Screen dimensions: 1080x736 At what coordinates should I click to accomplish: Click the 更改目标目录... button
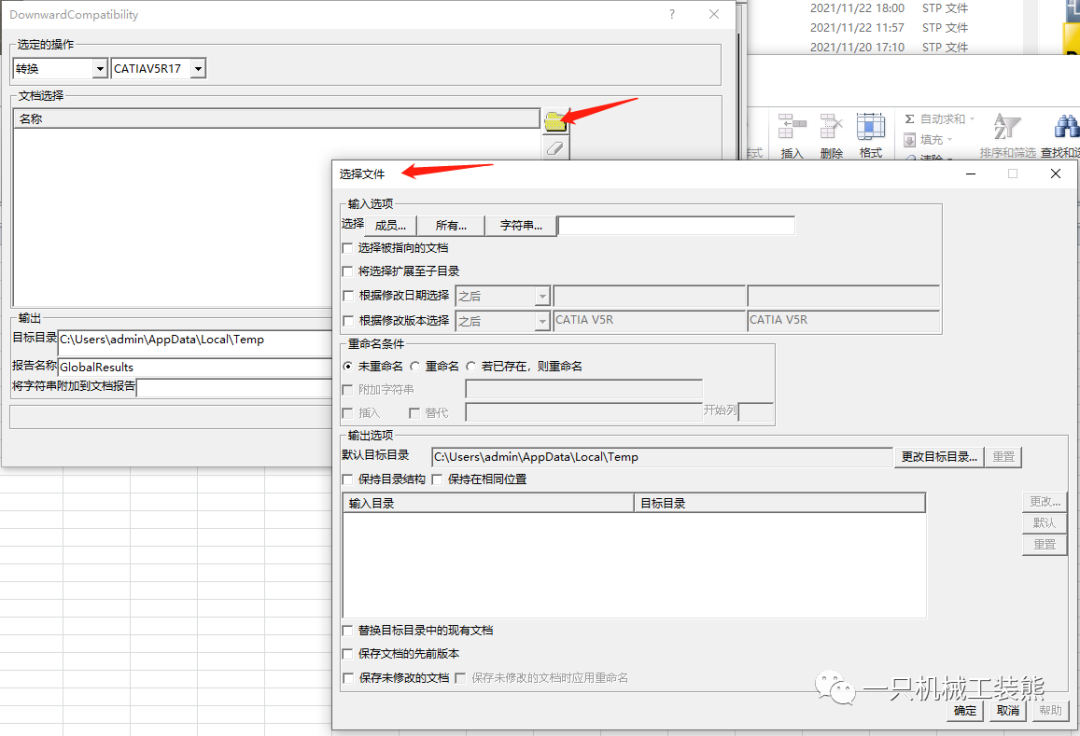click(939, 457)
